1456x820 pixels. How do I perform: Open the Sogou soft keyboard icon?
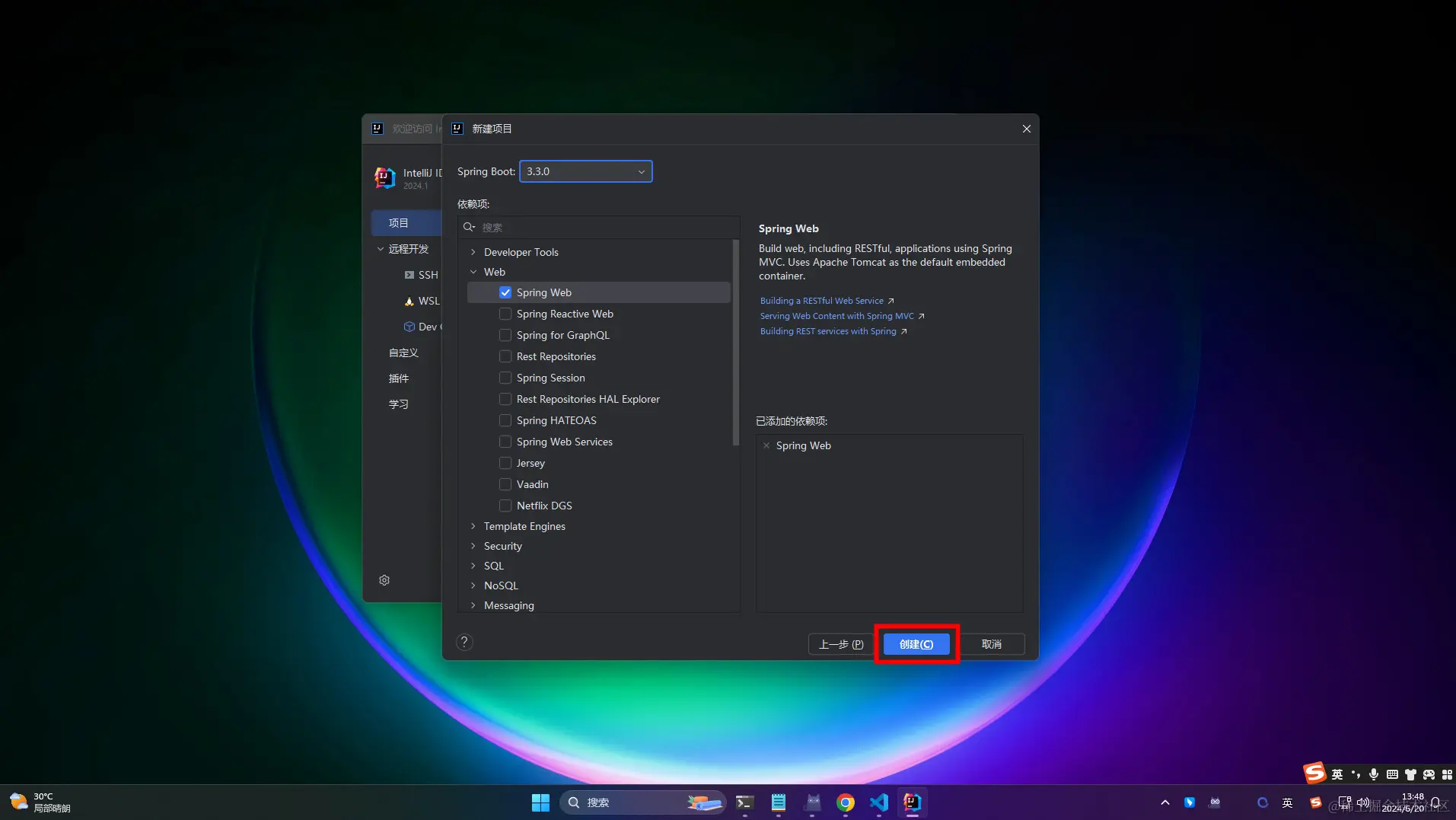coord(1392,774)
